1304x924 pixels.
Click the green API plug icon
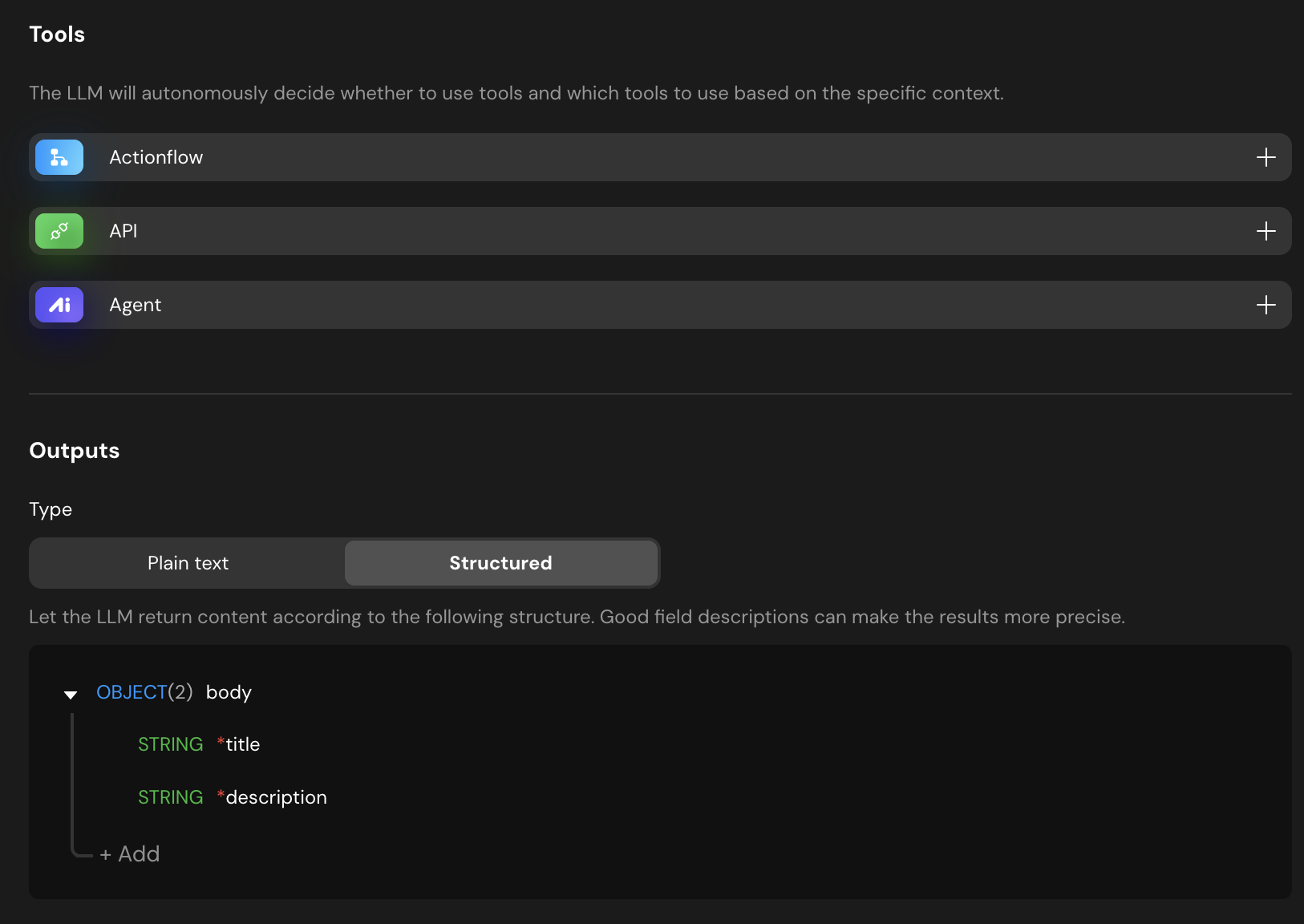59,231
